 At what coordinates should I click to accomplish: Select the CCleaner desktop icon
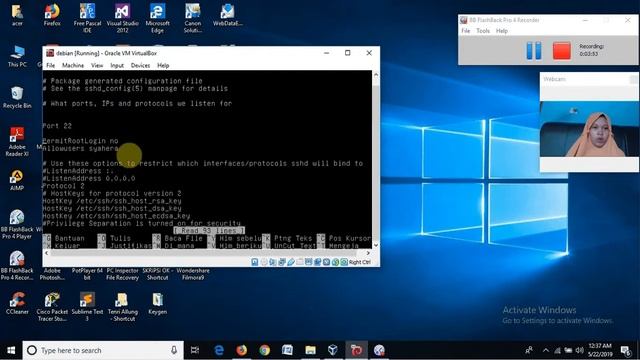pos(17,303)
